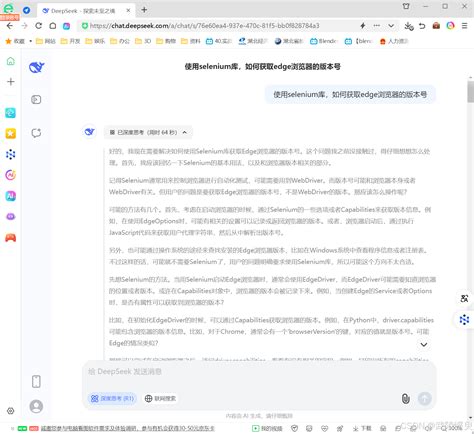Viewport: 474px width, 434px height.
Task: Click the download scissors toolbar icon
Action: 409,26
